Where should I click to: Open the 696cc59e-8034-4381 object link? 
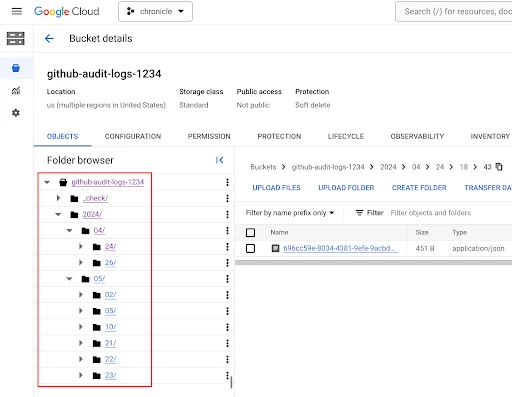[340, 248]
